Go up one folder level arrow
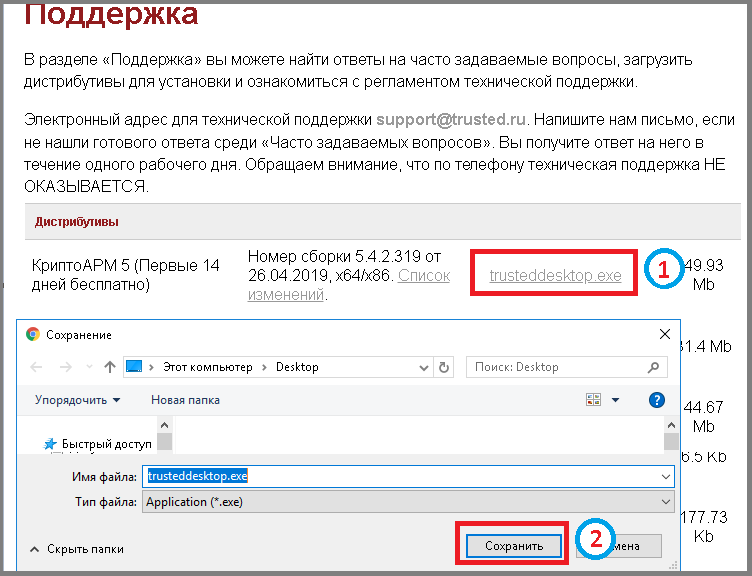The height and width of the screenshot is (576, 752). tap(110, 367)
